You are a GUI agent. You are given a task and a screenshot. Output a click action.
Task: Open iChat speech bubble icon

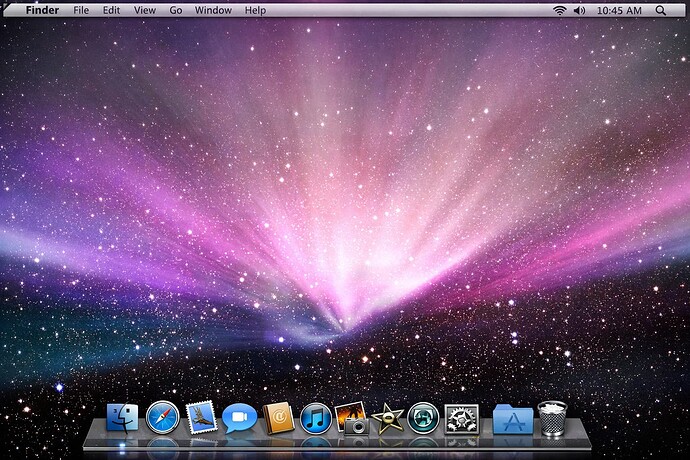coord(239,418)
